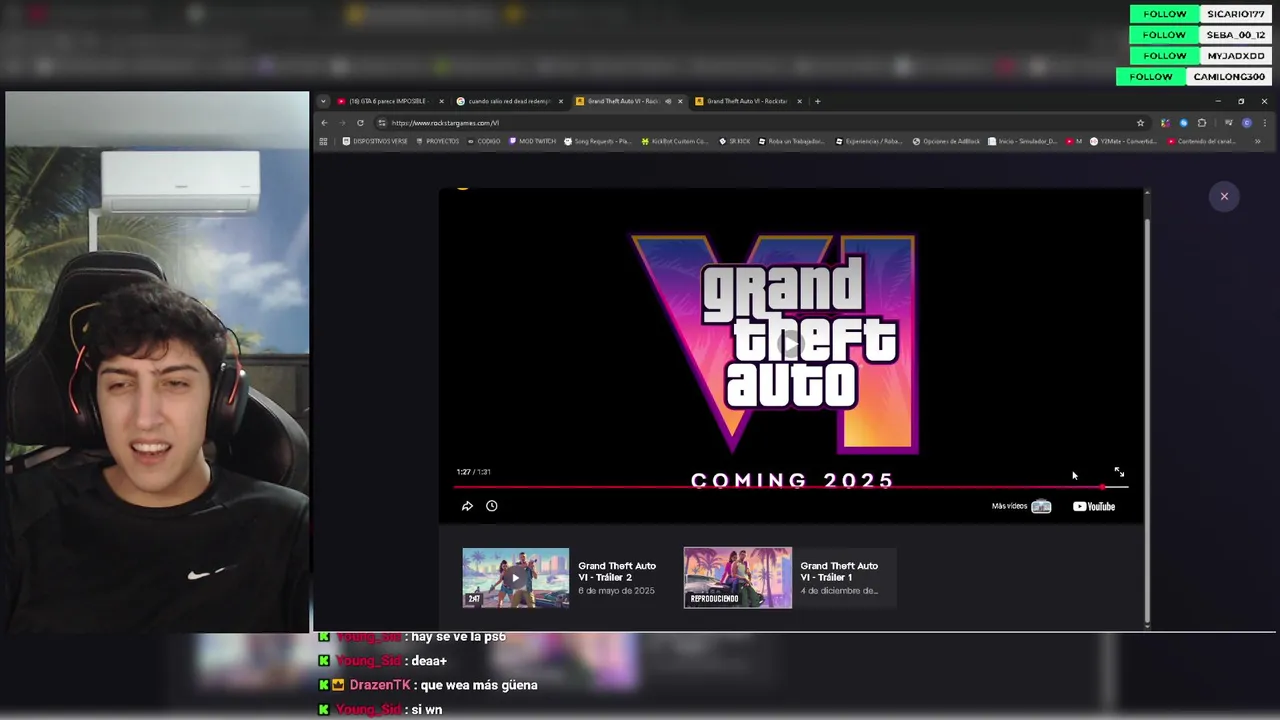
Task: Click the 'Grand Theft Auto VI - Tráiler 1' title
Action: click(839, 571)
